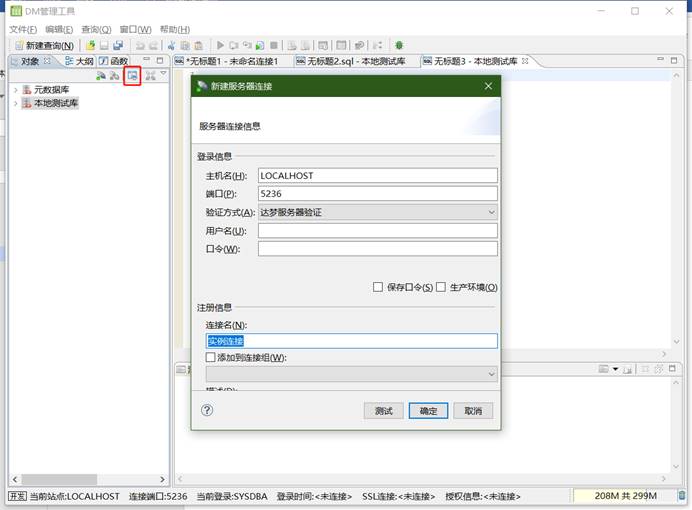Open the 文件 menu

[23, 30]
